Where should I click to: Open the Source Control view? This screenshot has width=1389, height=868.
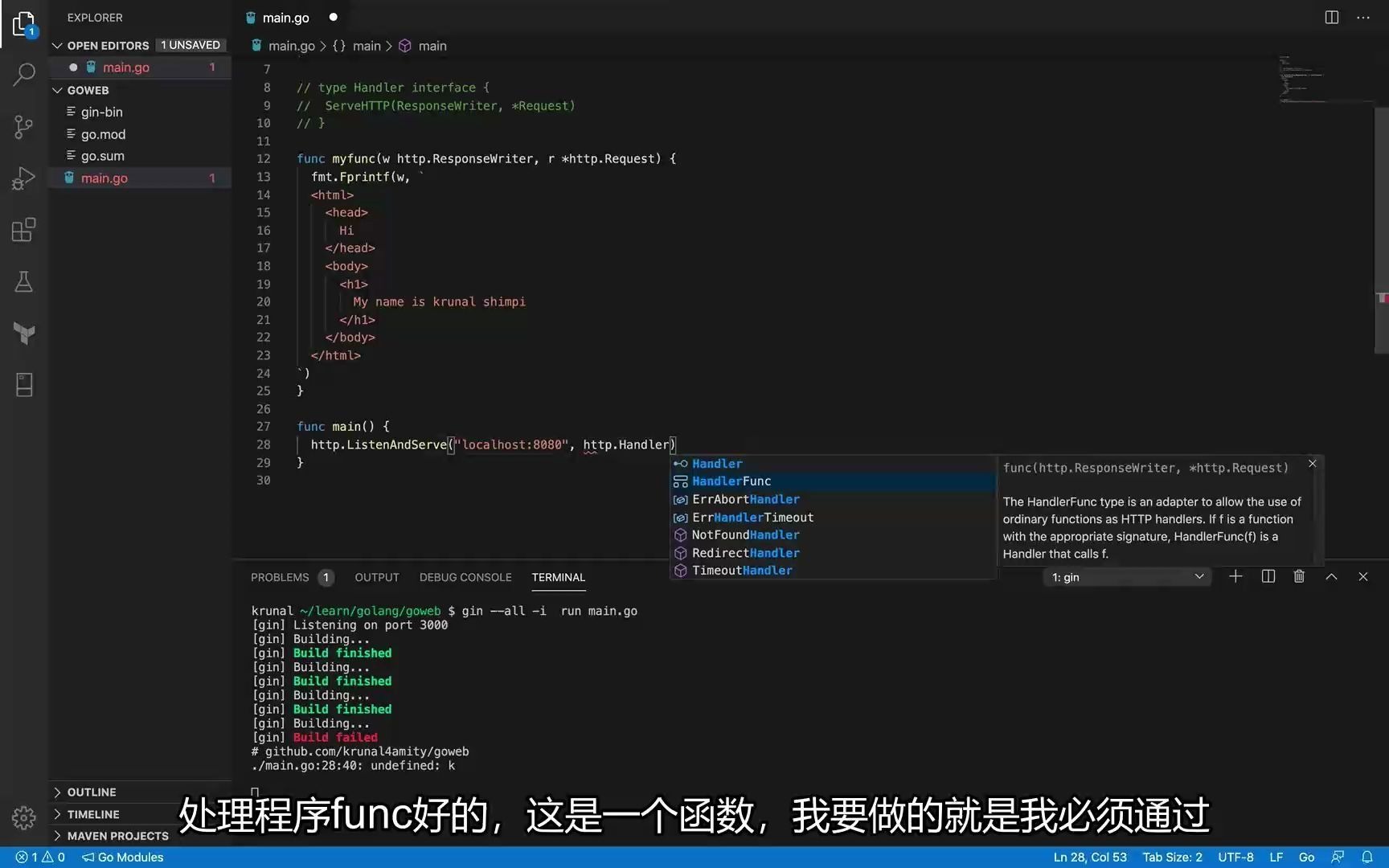click(x=23, y=127)
